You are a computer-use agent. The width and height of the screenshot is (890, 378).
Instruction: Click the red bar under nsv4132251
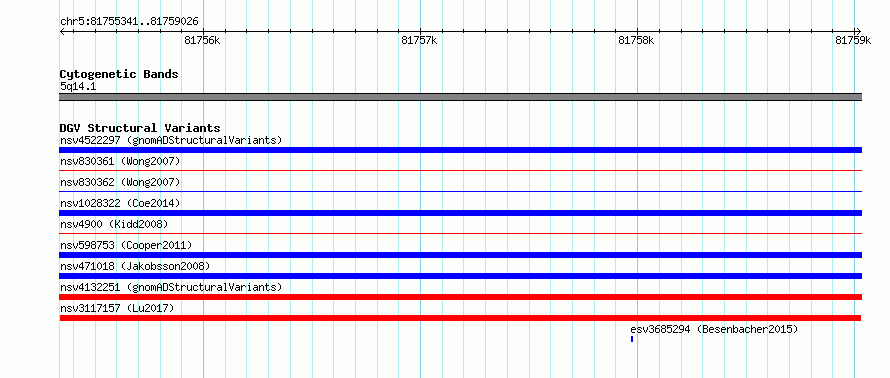pyautogui.click(x=460, y=297)
